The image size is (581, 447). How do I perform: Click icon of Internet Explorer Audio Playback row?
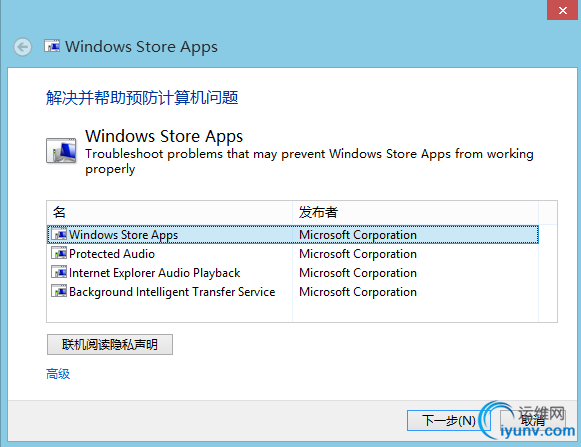(x=59, y=272)
